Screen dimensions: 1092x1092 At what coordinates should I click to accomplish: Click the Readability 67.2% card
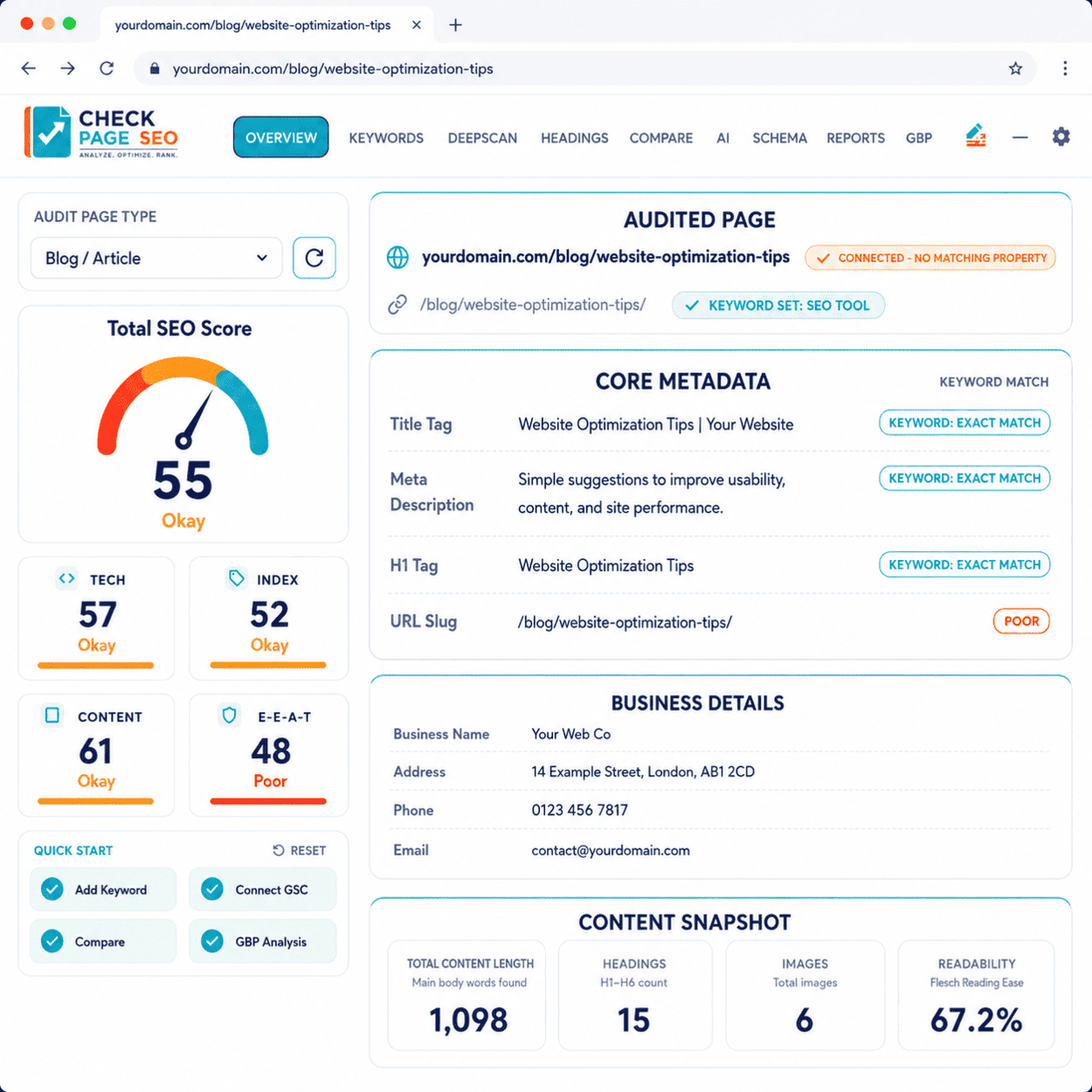coord(976,995)
